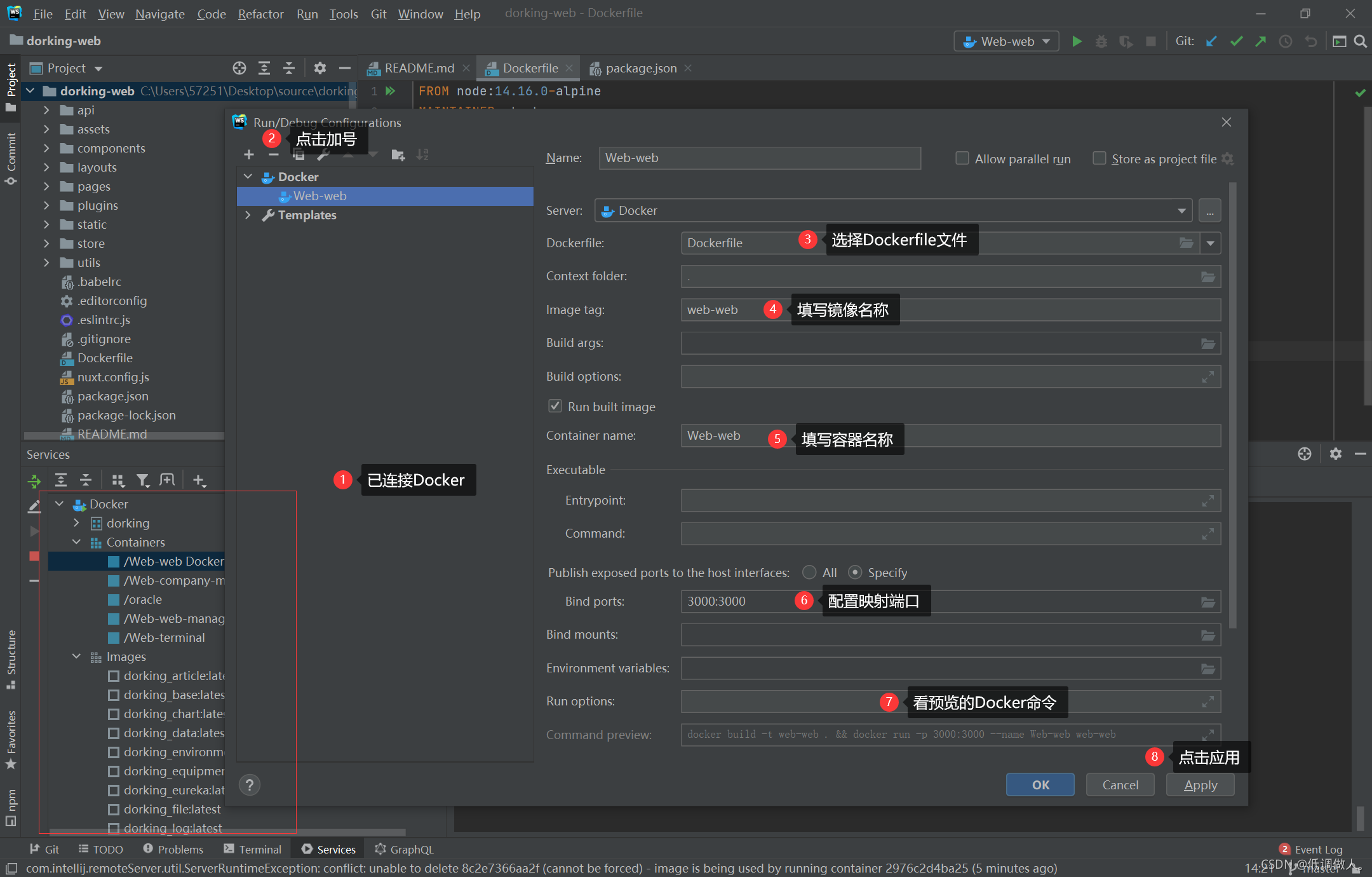Check the dorking_base:latest image checkbox
Viewport: 1372px width, 877px height.
coord(114,695)
